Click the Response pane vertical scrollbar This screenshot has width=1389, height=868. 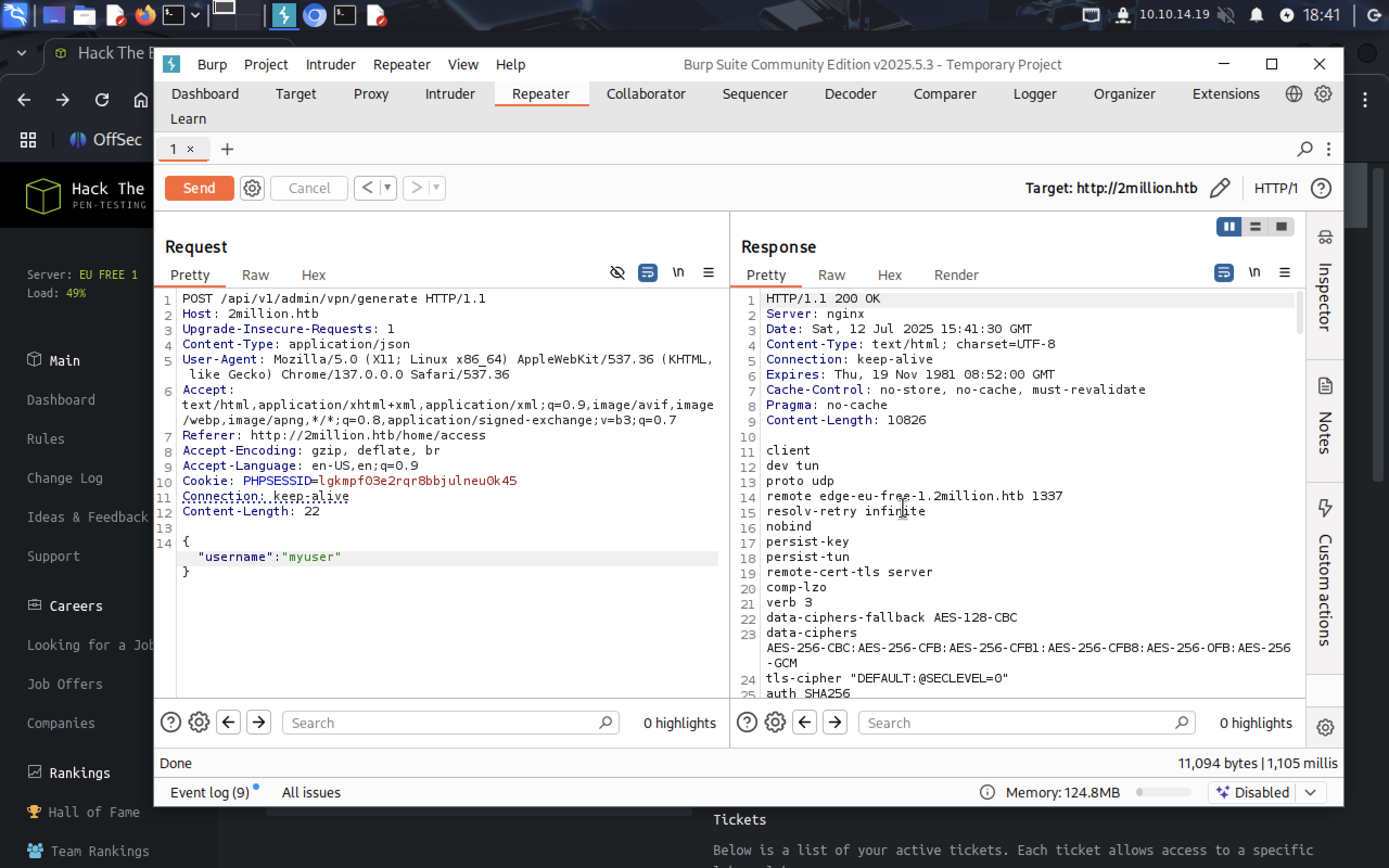point(1299,313)
